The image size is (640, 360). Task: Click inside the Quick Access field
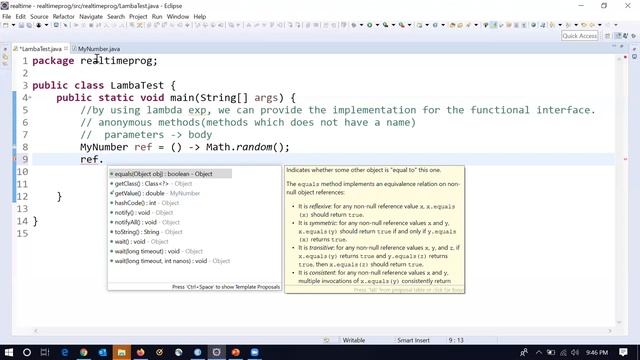(580, 36)
